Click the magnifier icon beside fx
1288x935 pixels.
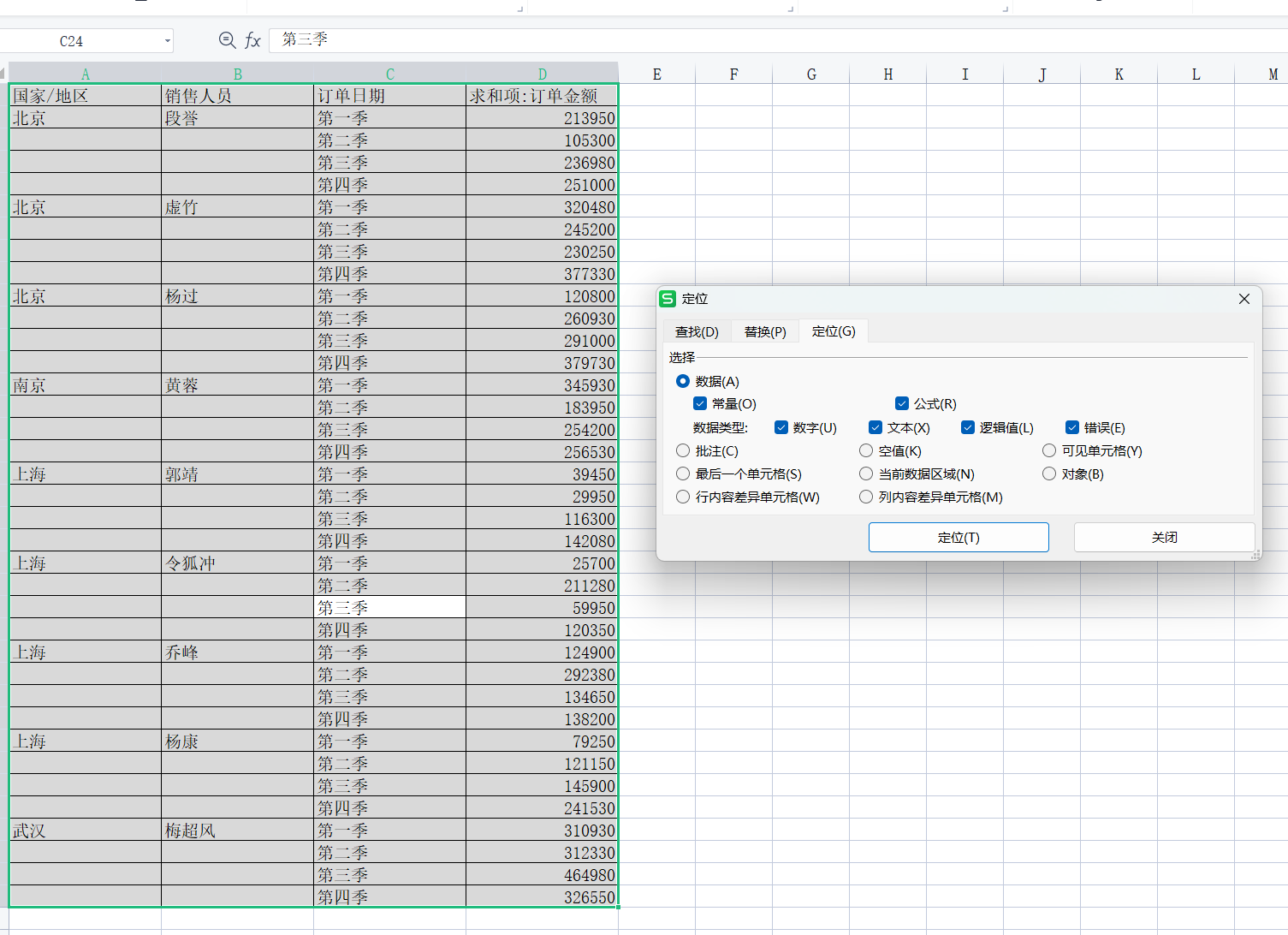pos(227,40)
